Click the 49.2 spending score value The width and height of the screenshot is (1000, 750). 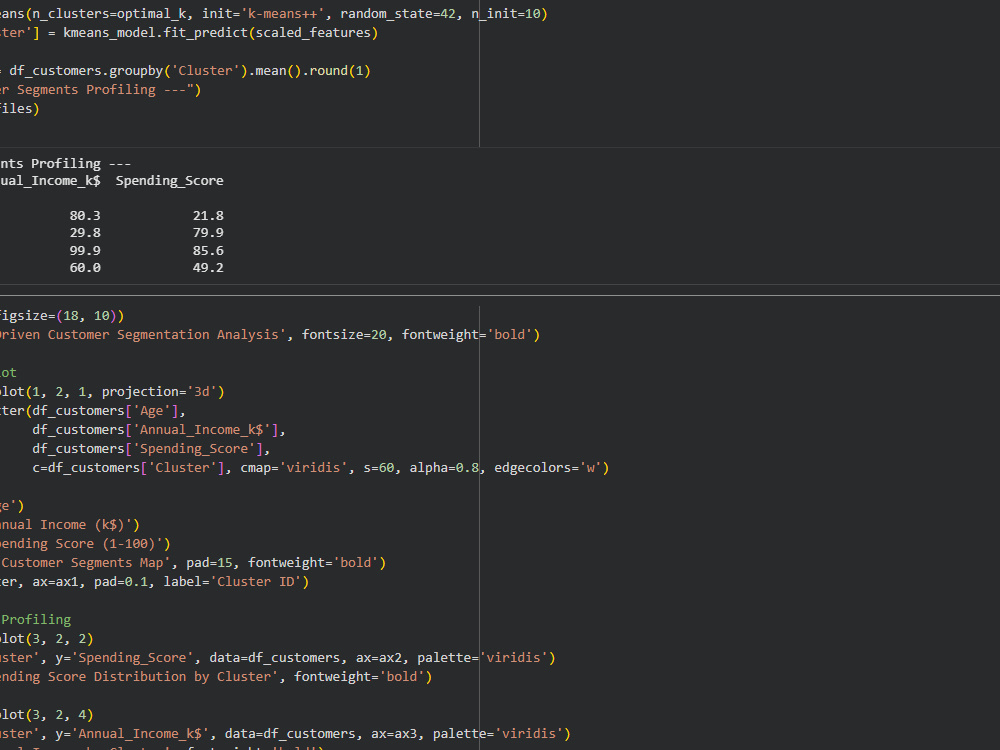tap(208, 268)
